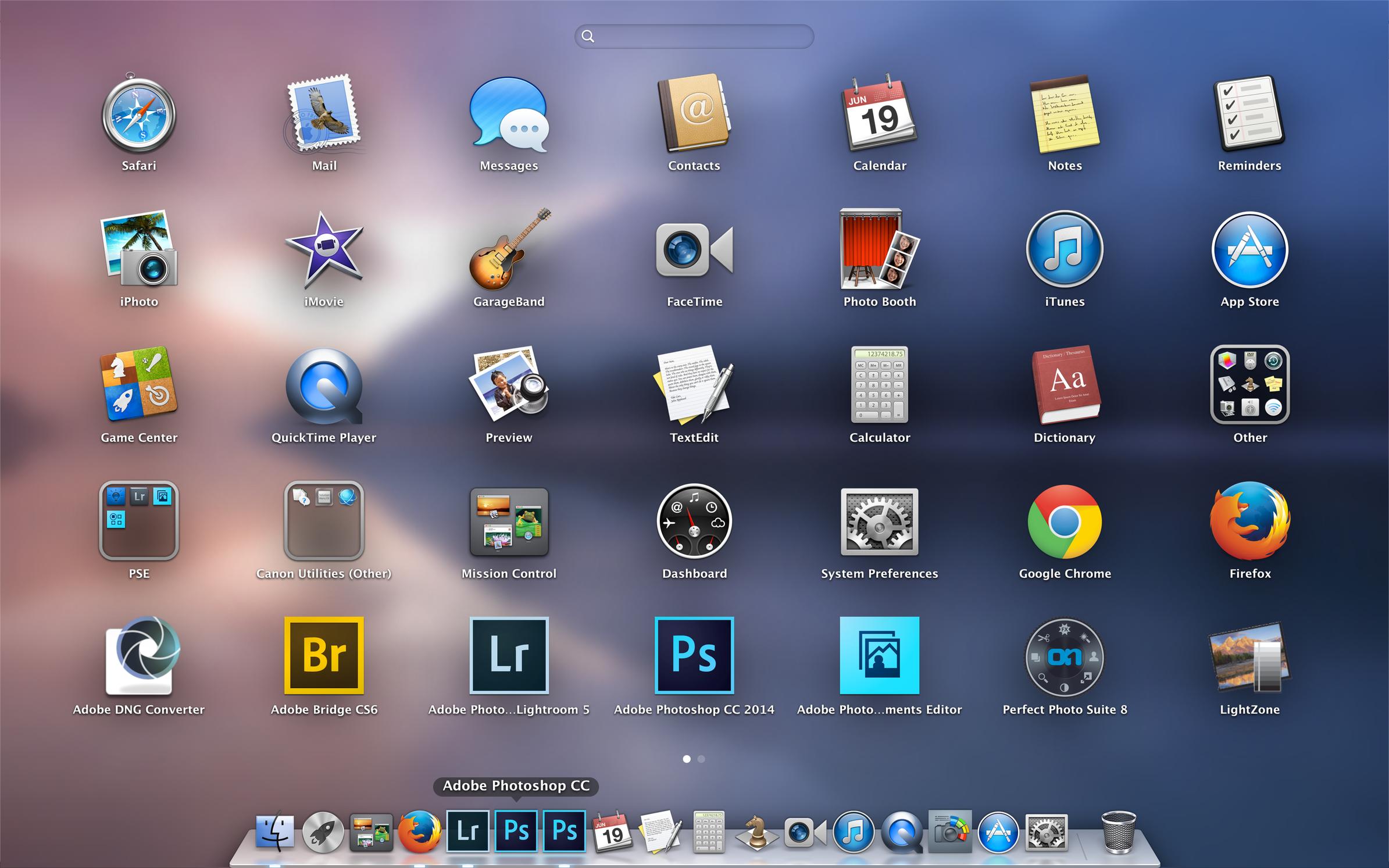This screenshot has width=1389, height=868.
Task: Switch to second Launchpad page dot
Action: tap(701, 759)
